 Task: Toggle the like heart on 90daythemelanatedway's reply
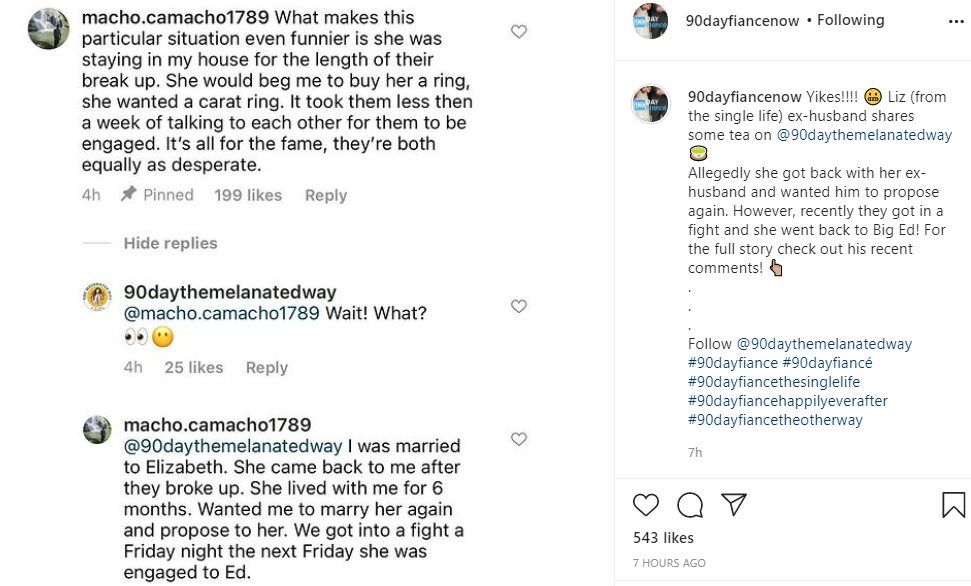click(519, 306)
